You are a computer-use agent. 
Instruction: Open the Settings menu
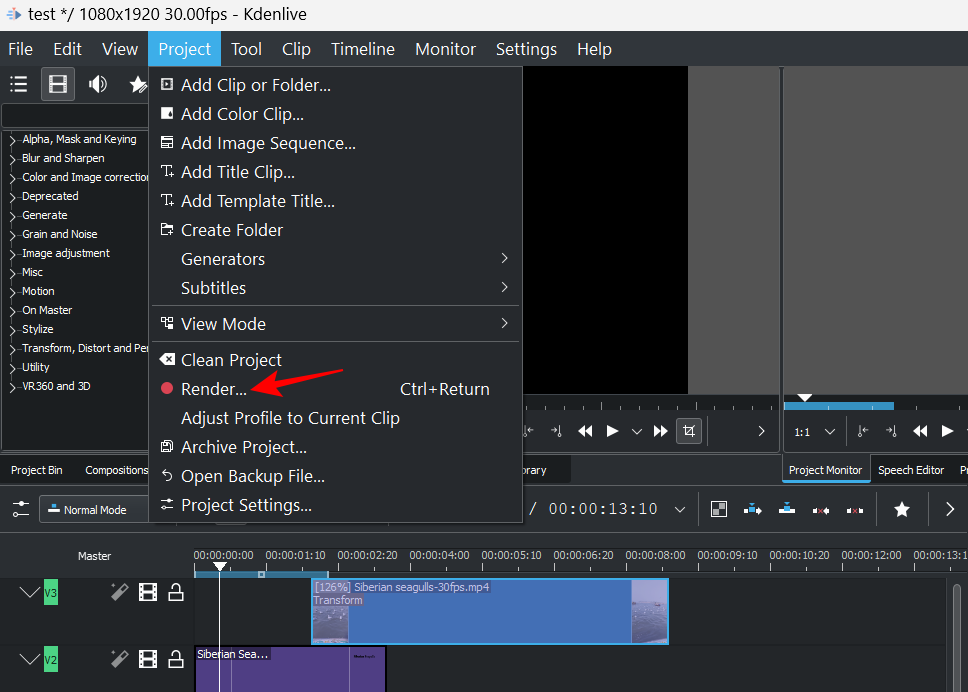526,49
